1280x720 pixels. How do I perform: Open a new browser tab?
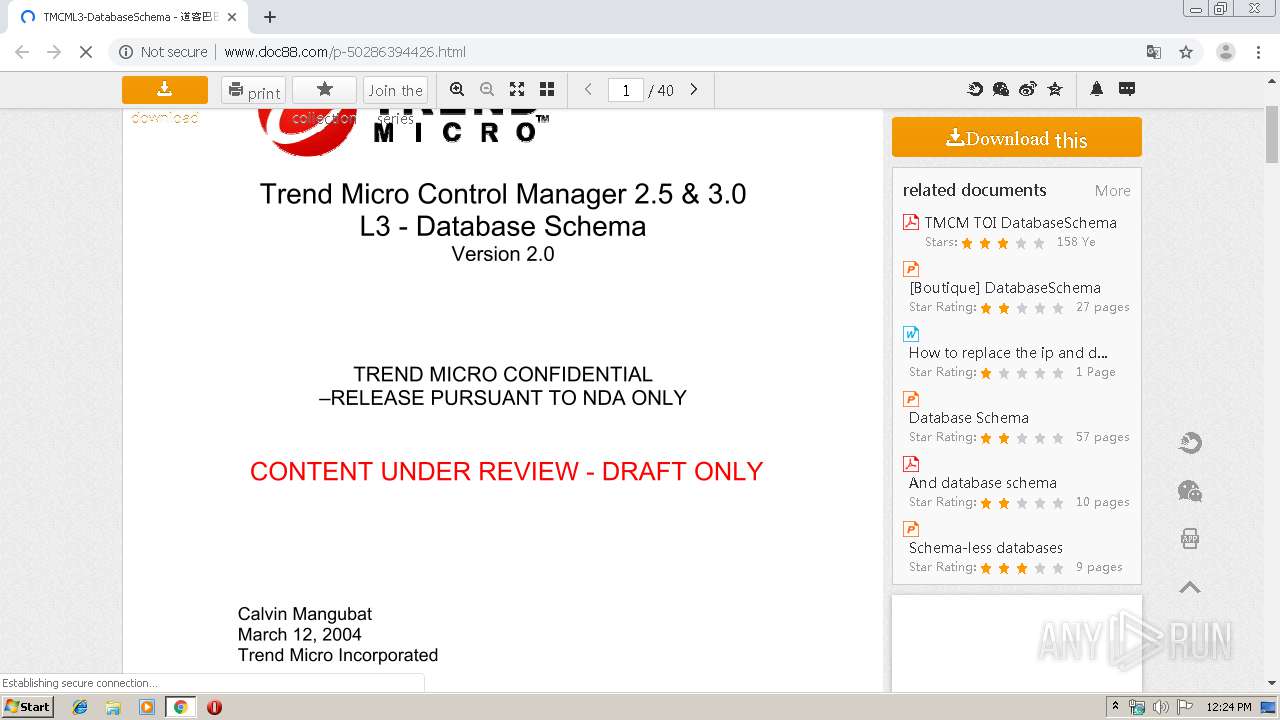(x=270, y=17)
